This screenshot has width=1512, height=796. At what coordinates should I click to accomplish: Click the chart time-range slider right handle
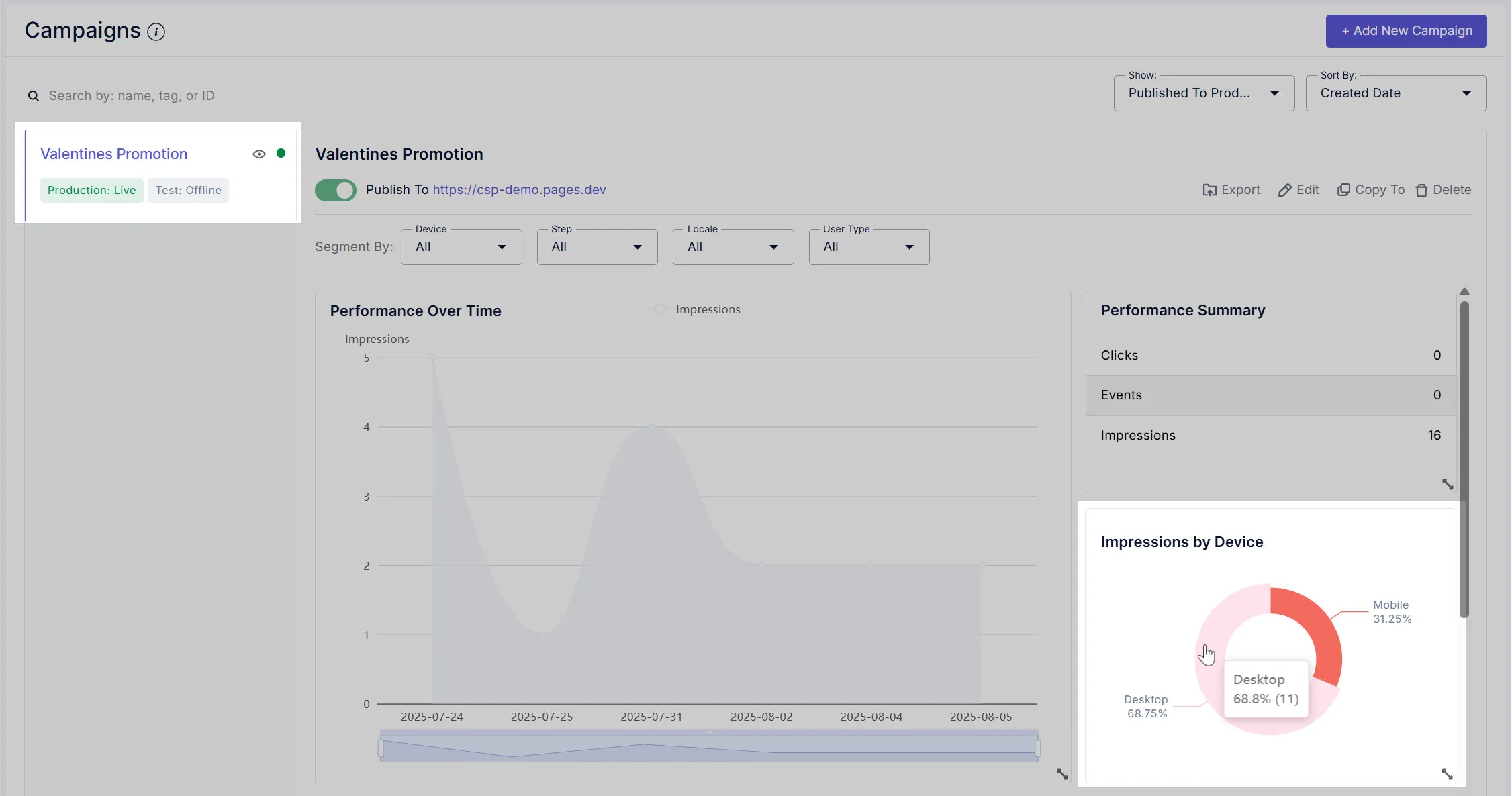click(x=1037, y=748)
